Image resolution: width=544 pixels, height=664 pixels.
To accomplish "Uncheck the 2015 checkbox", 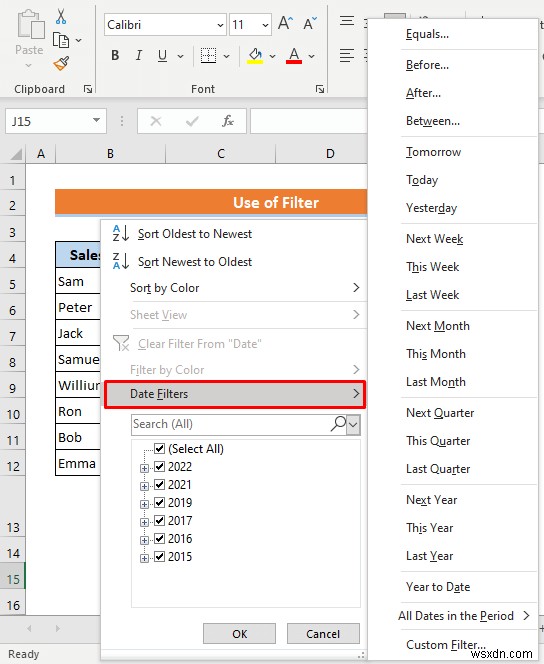I will pyautogui.click(x=159, y=556).
